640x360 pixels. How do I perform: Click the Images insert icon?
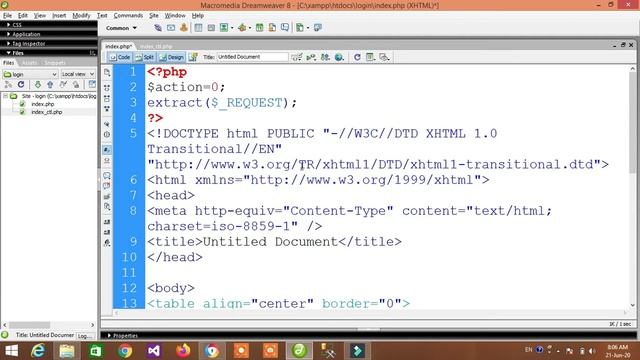pyautogui.click(x=224, y=28)
